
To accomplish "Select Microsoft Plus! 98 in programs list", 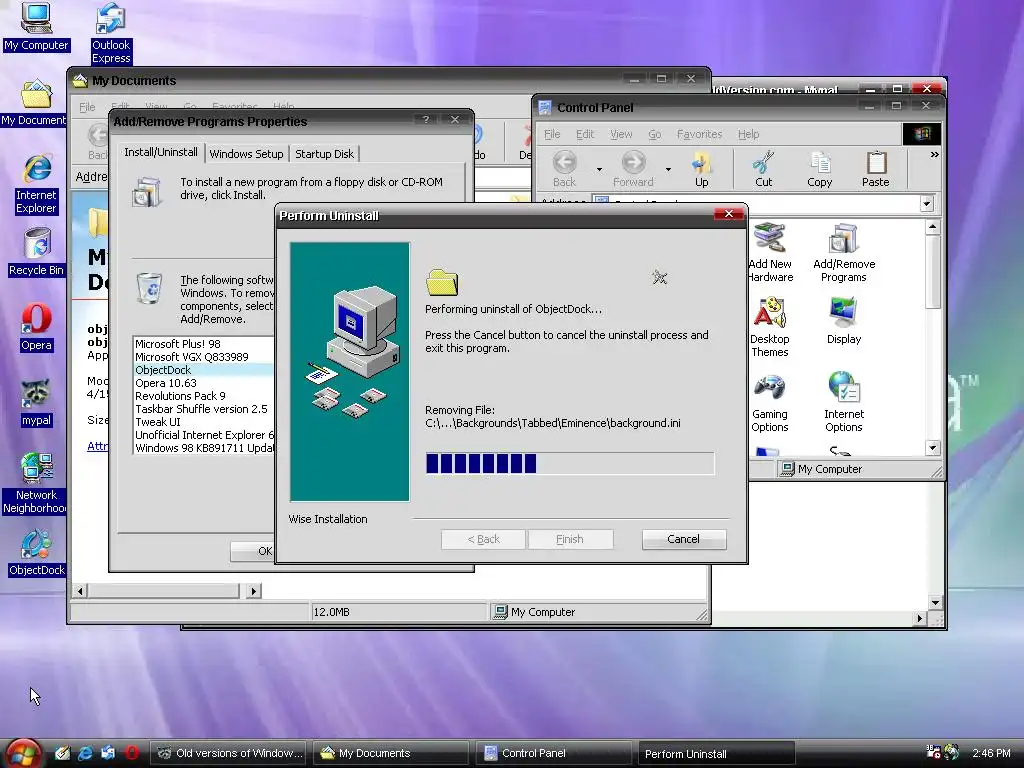I will (204, 344).
